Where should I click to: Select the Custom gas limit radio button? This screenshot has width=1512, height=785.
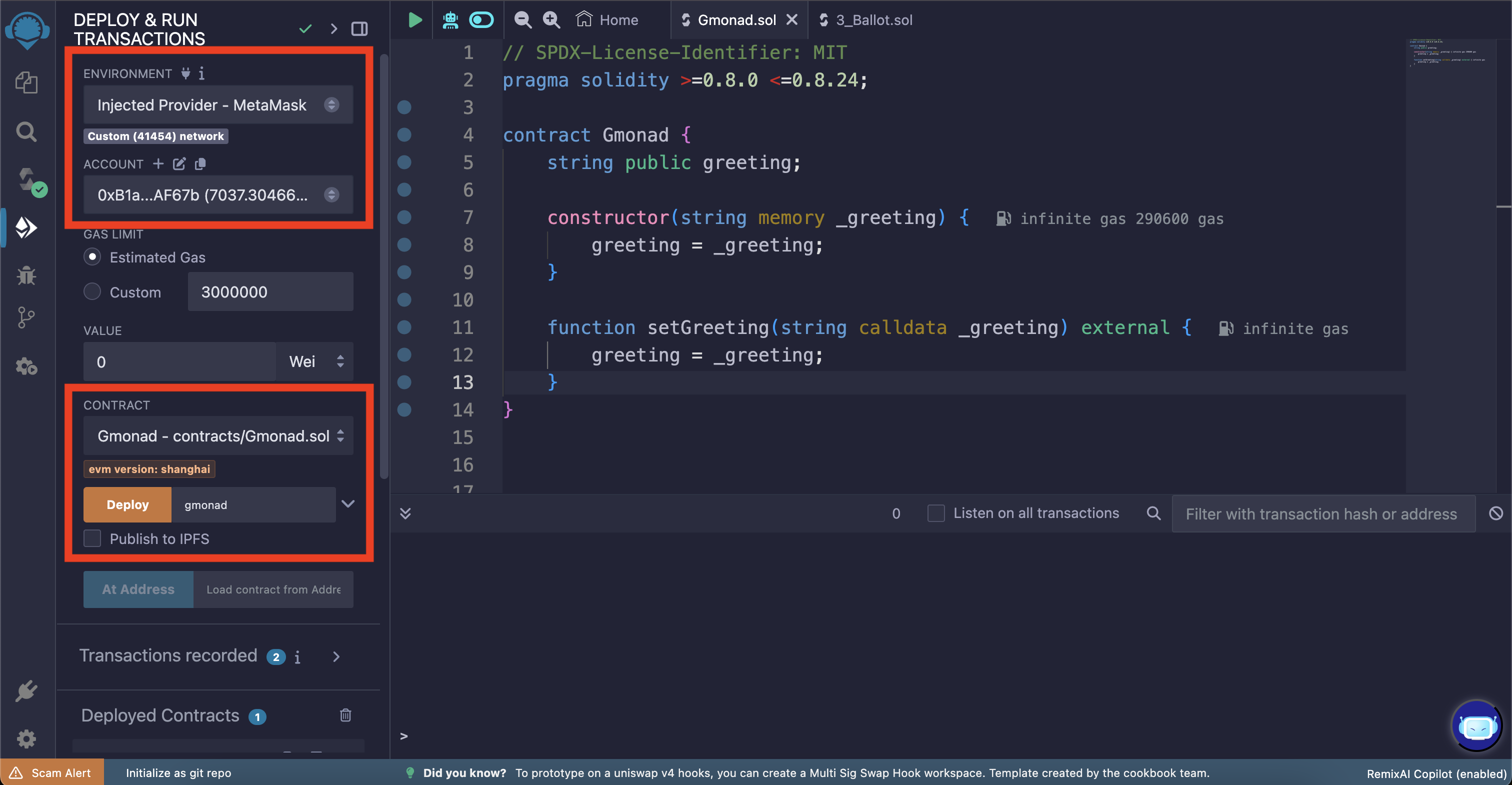[92, 292]
